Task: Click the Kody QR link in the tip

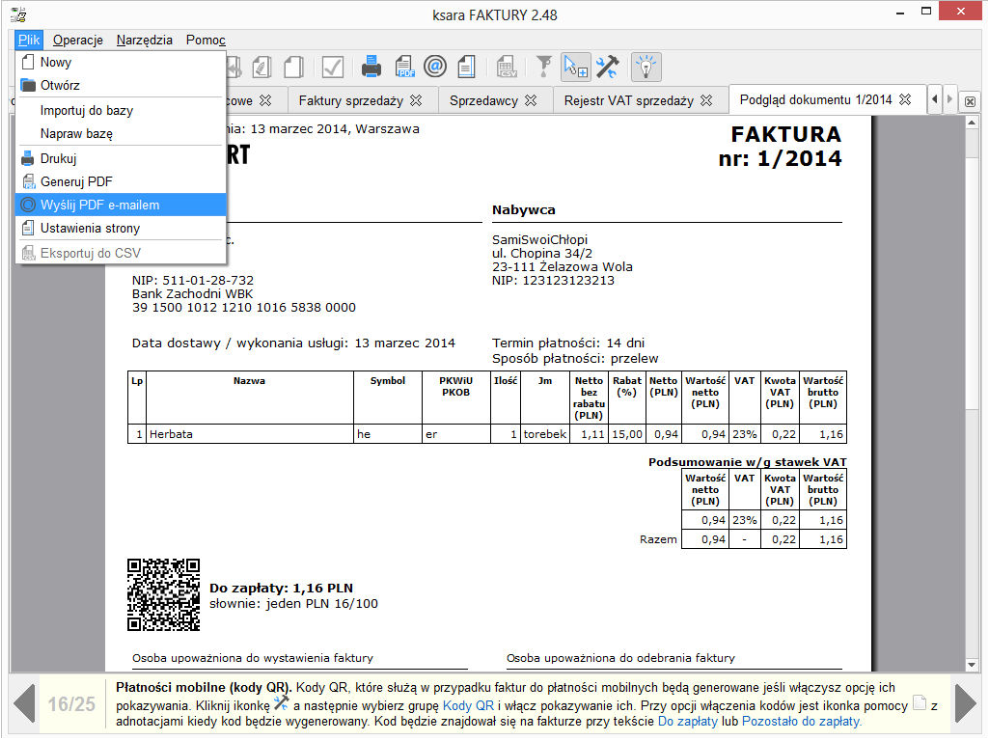Action: click(468, 705)
